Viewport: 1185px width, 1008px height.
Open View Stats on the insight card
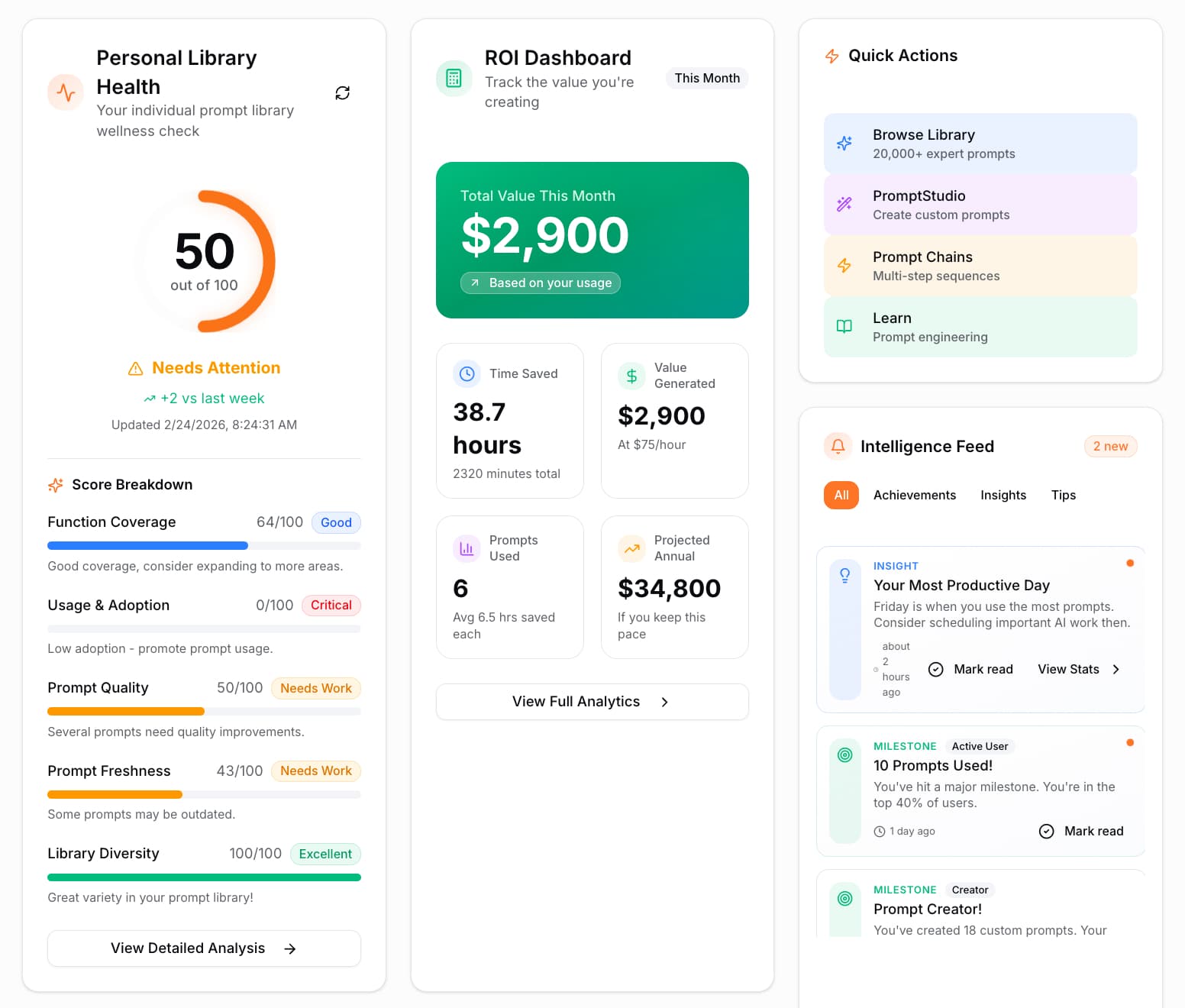(1077, 670)
